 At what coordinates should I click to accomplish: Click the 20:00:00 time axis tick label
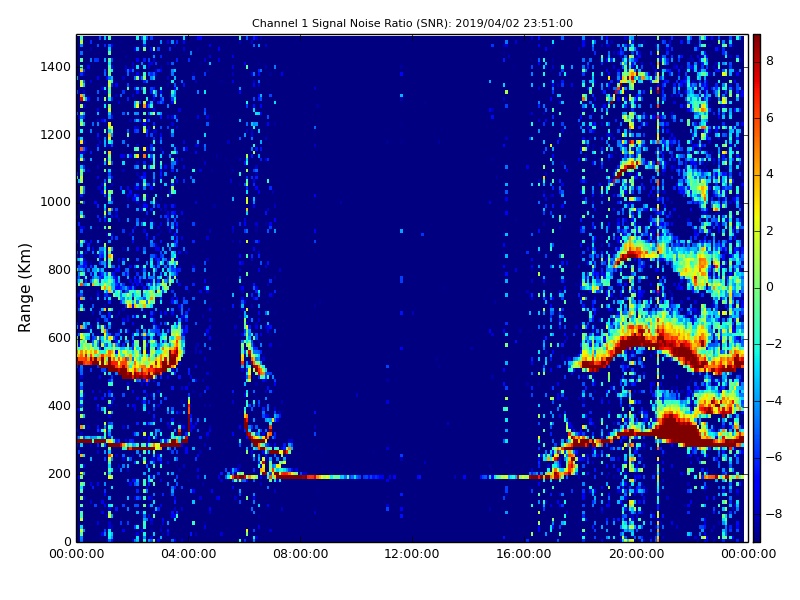(x=636, y=554)
